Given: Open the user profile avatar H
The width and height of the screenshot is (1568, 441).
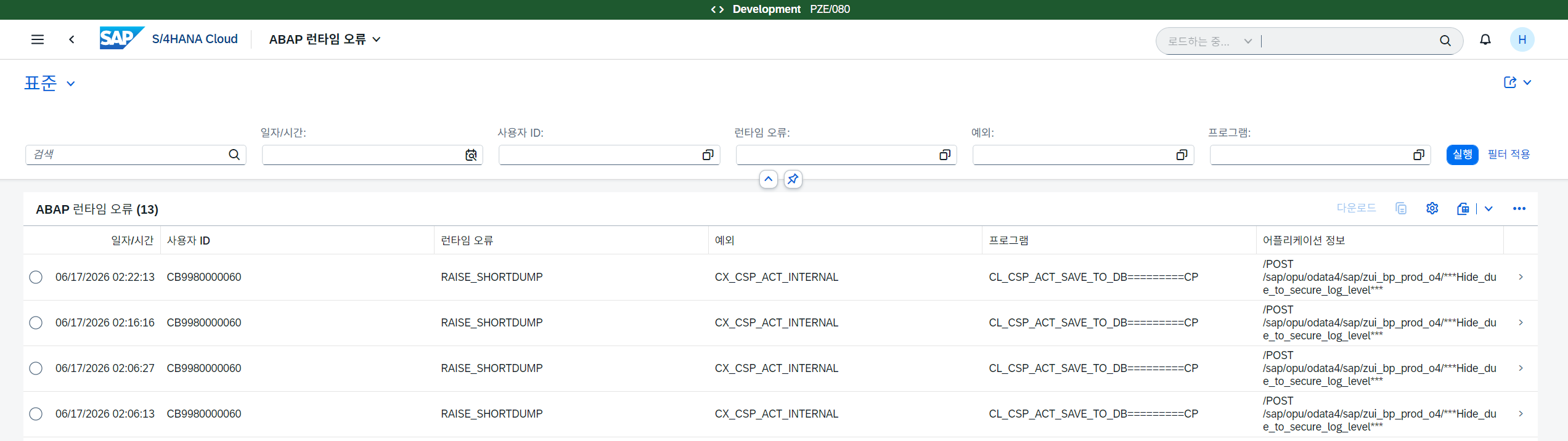Looking at the screenshot, I should (x=1522, y=39).
